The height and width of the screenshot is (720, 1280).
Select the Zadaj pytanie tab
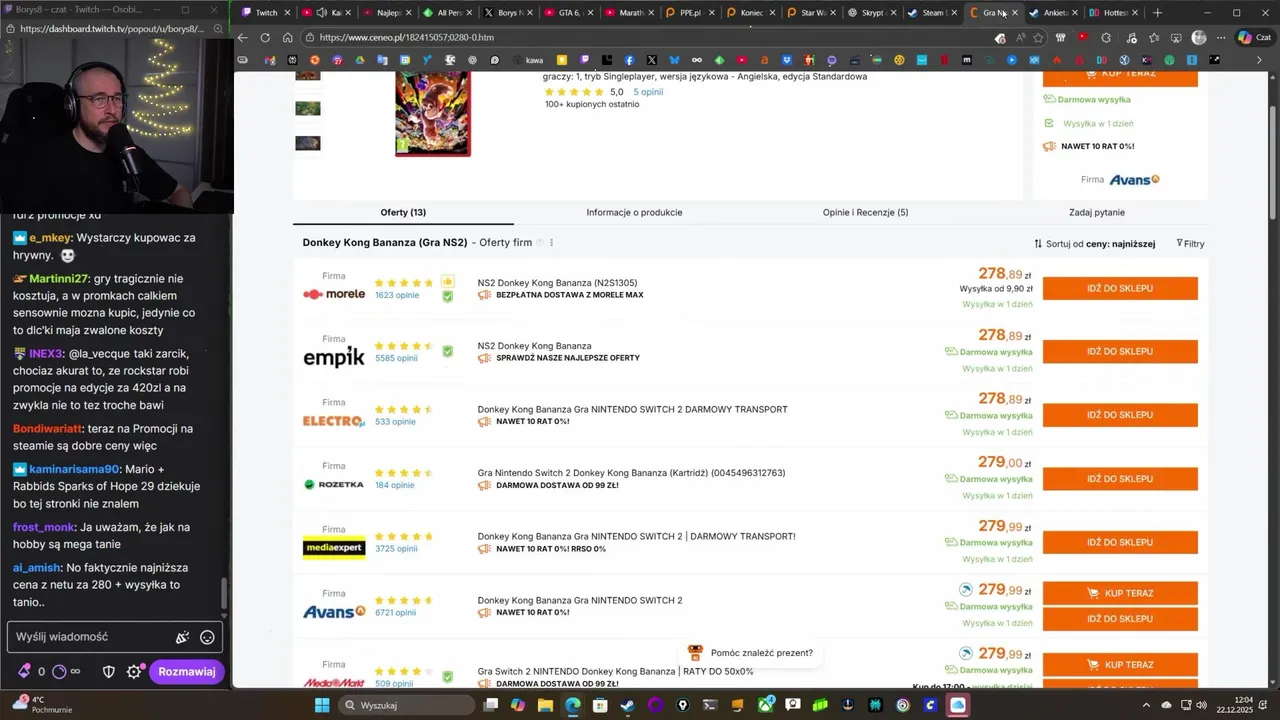click(1097, 212)
